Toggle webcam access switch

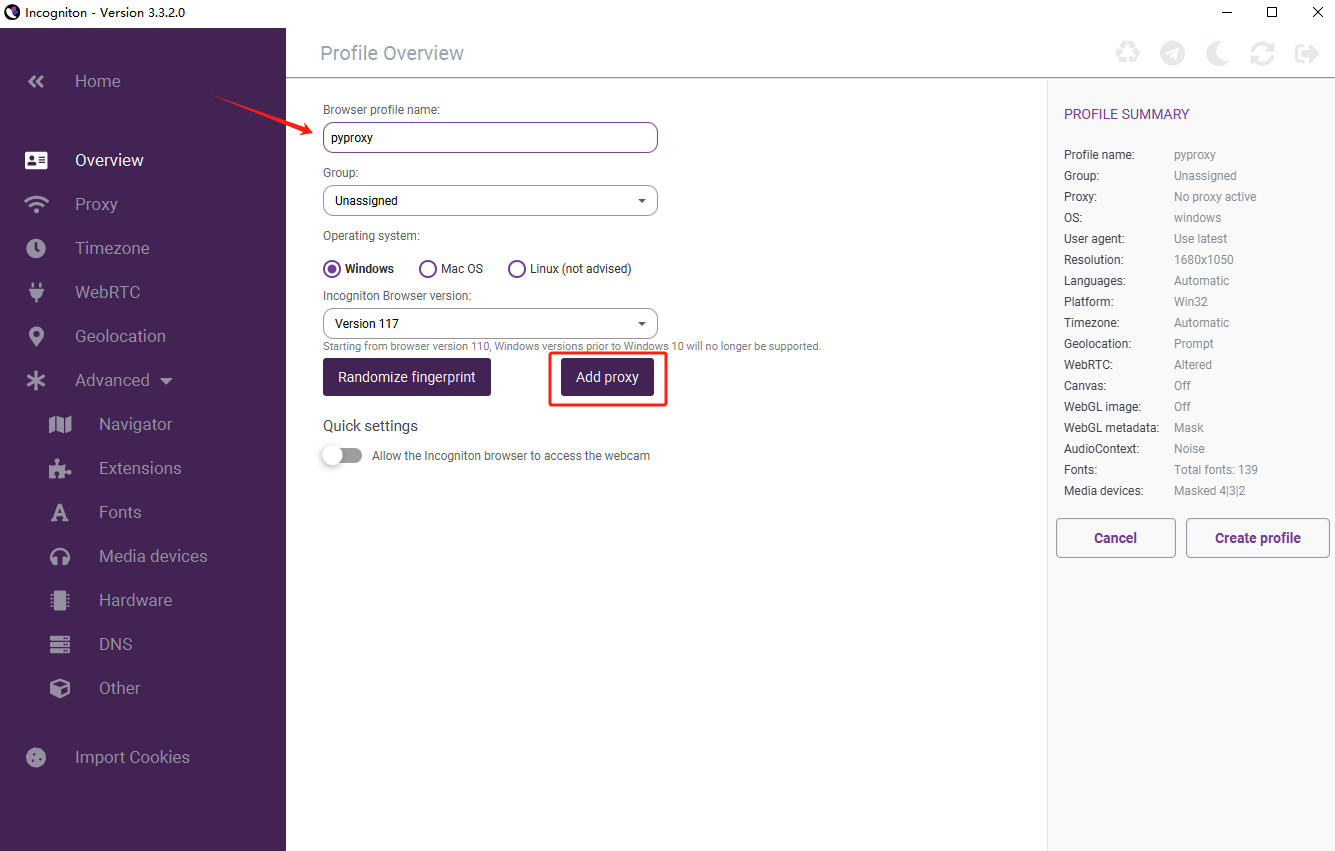coord(342,455)
